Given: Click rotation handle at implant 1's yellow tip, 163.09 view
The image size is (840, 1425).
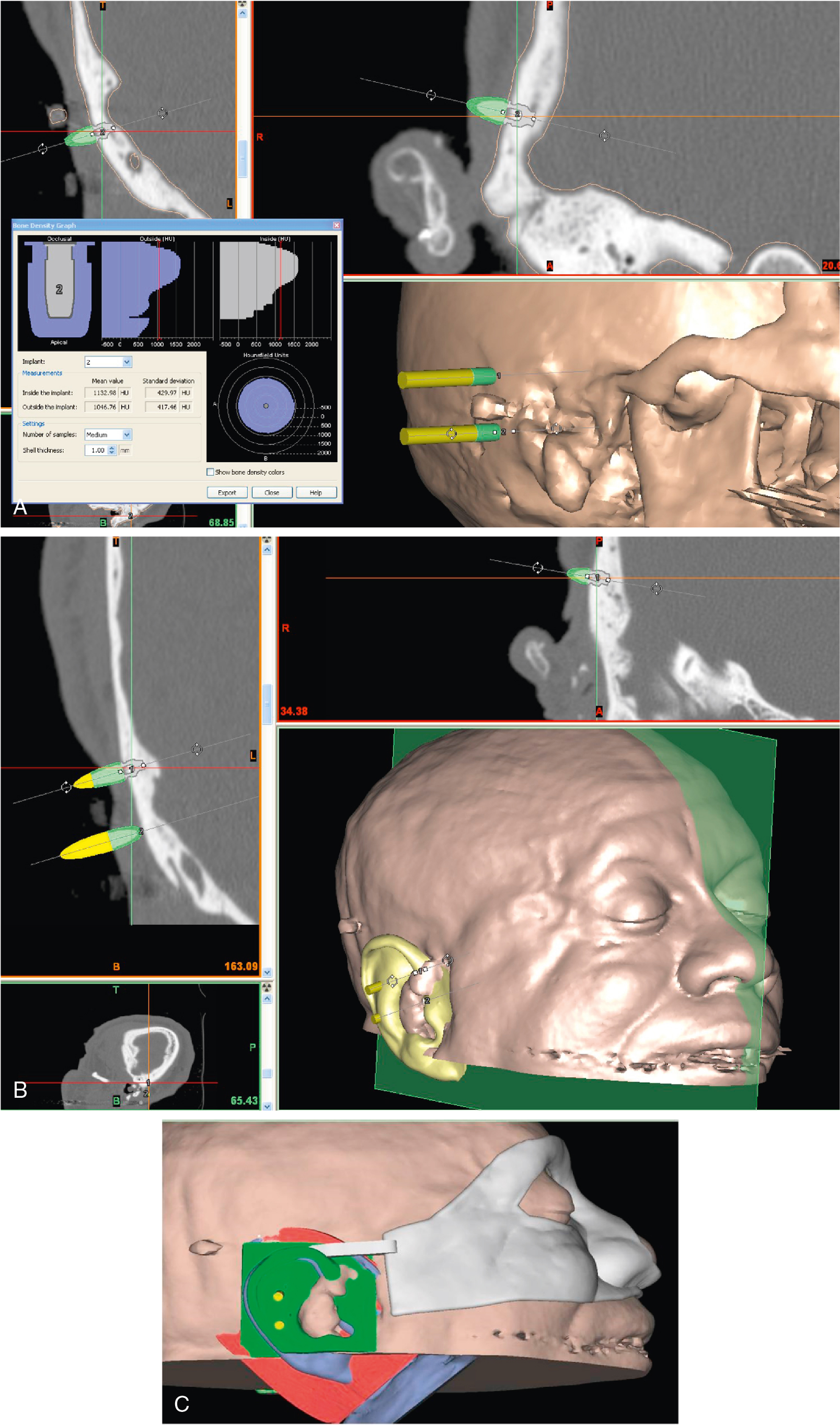Looking at the screenshot, I should click(x=66, y=787).
